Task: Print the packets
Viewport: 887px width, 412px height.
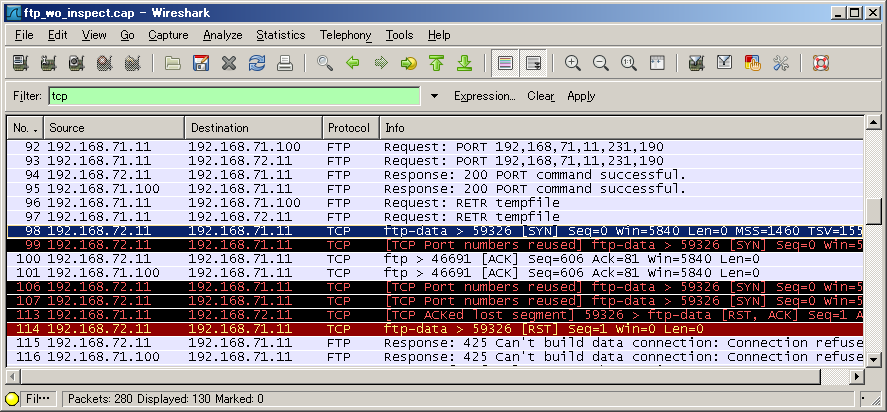Action: (x=285, y=63)
